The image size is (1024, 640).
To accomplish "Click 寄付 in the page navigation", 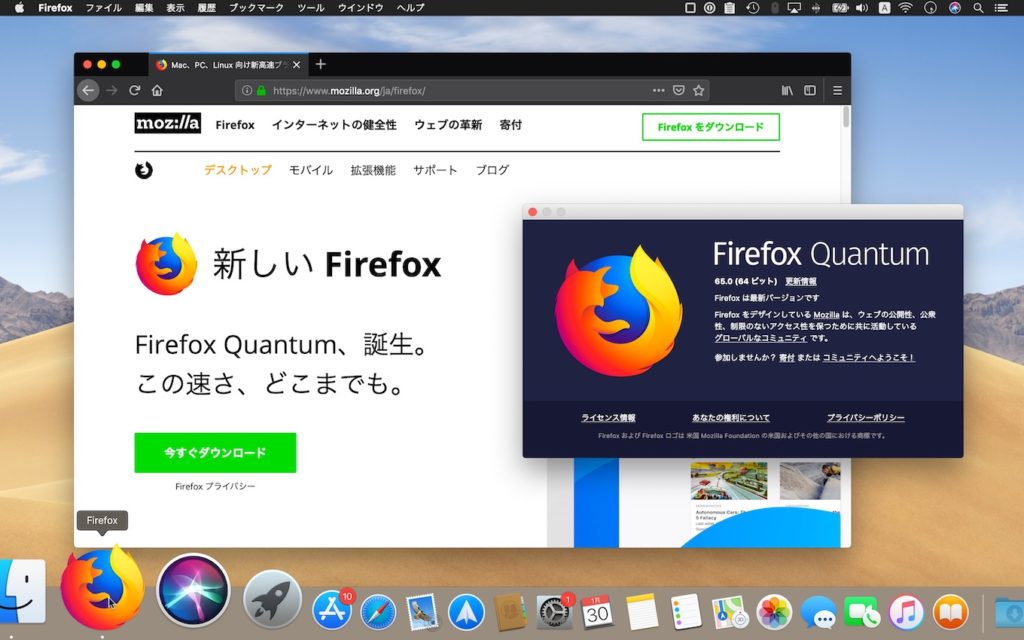I will (511, 125).
